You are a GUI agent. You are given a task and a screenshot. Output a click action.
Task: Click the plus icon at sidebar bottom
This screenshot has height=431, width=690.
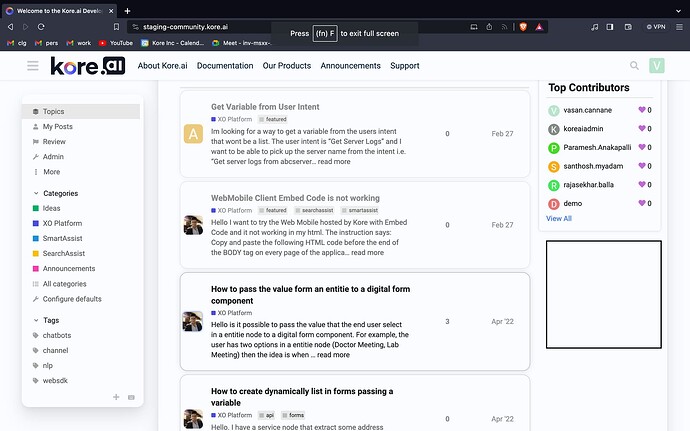[x=116, y=397]
